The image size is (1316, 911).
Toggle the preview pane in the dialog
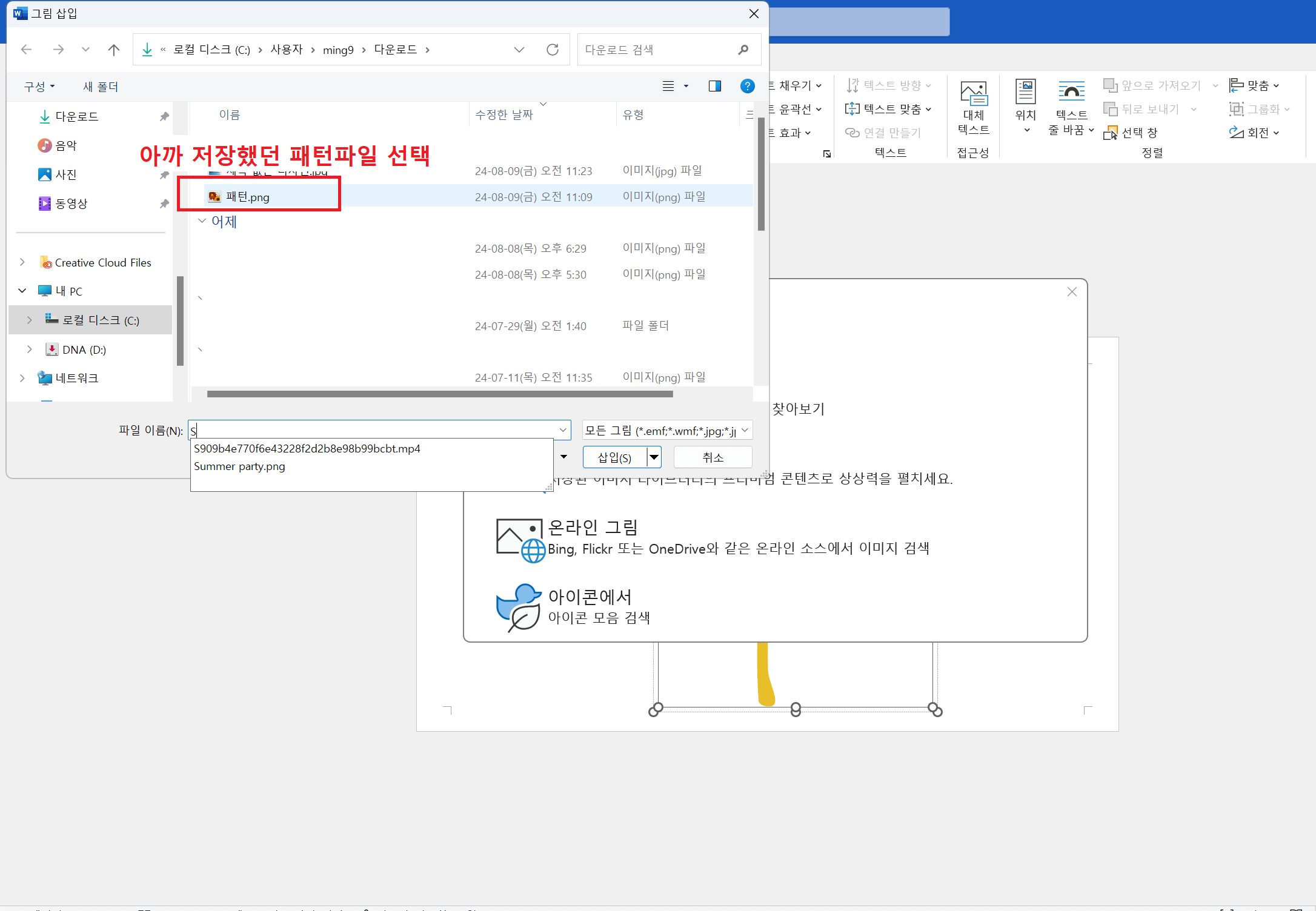coord(714,85)
